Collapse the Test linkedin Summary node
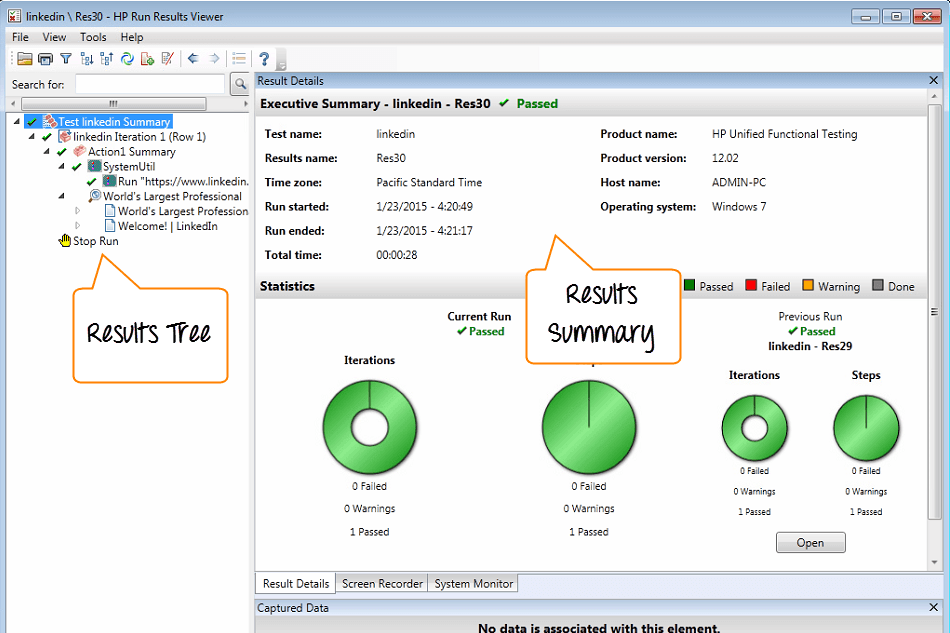This screenshot has width=950, height=633. point(16,122)
